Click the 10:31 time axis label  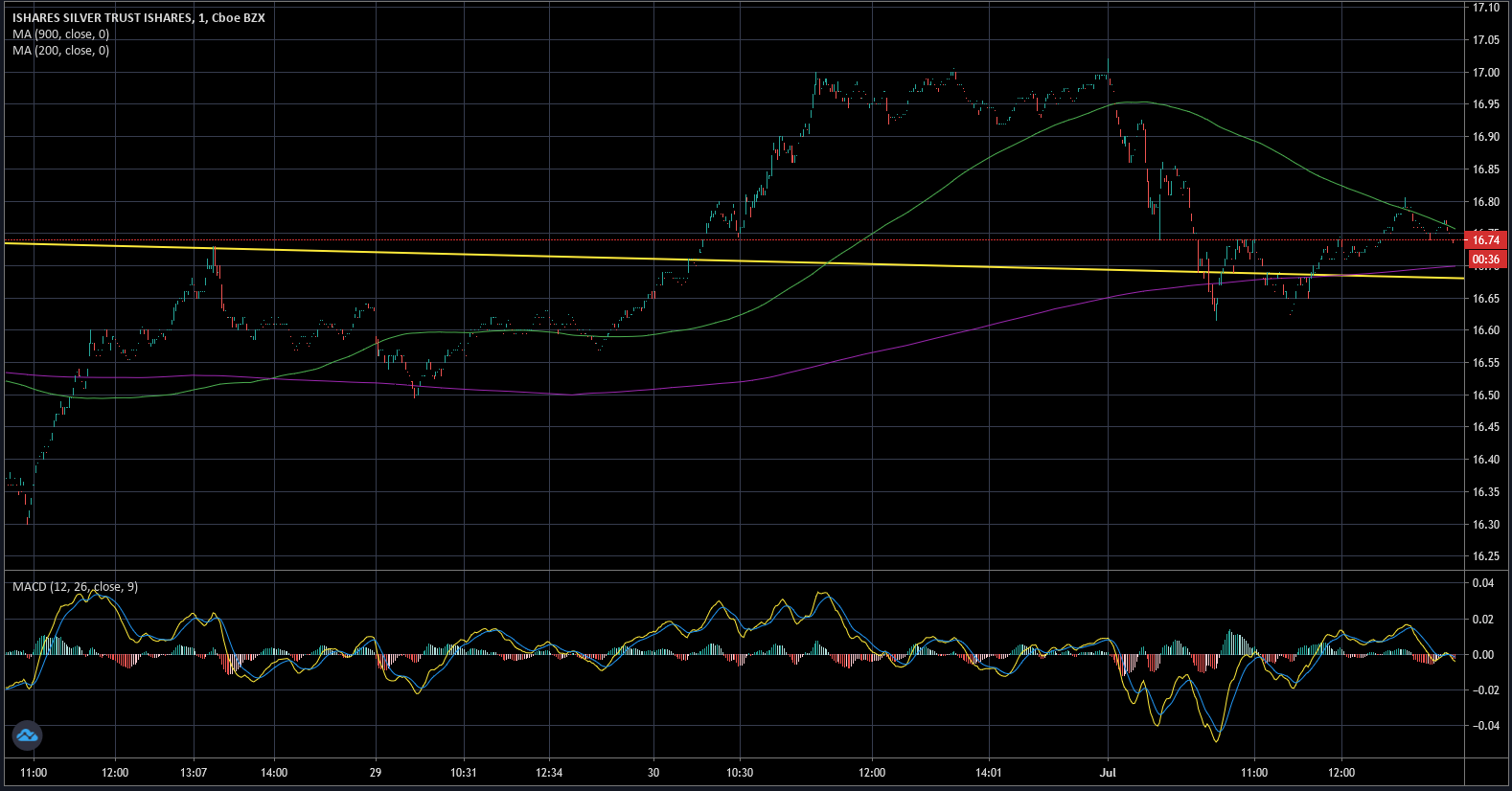coord(463,773)
